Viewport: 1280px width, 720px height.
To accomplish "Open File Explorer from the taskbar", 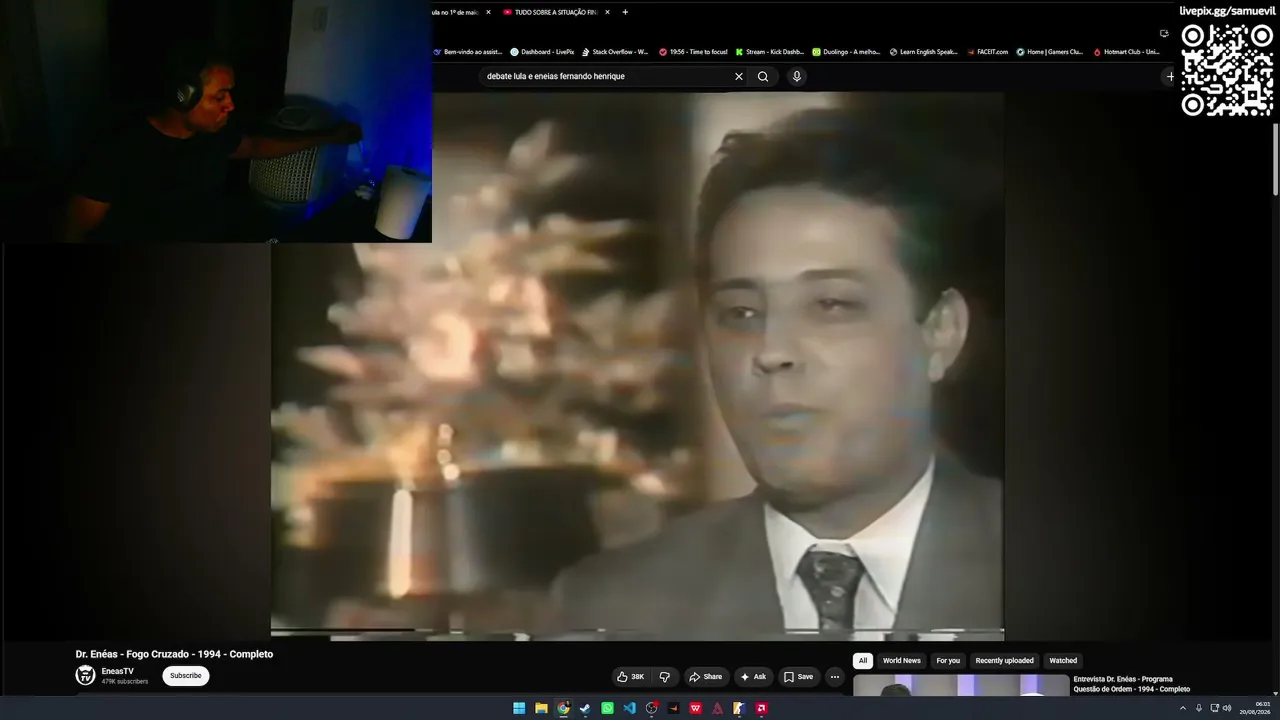I will point(541,708).
